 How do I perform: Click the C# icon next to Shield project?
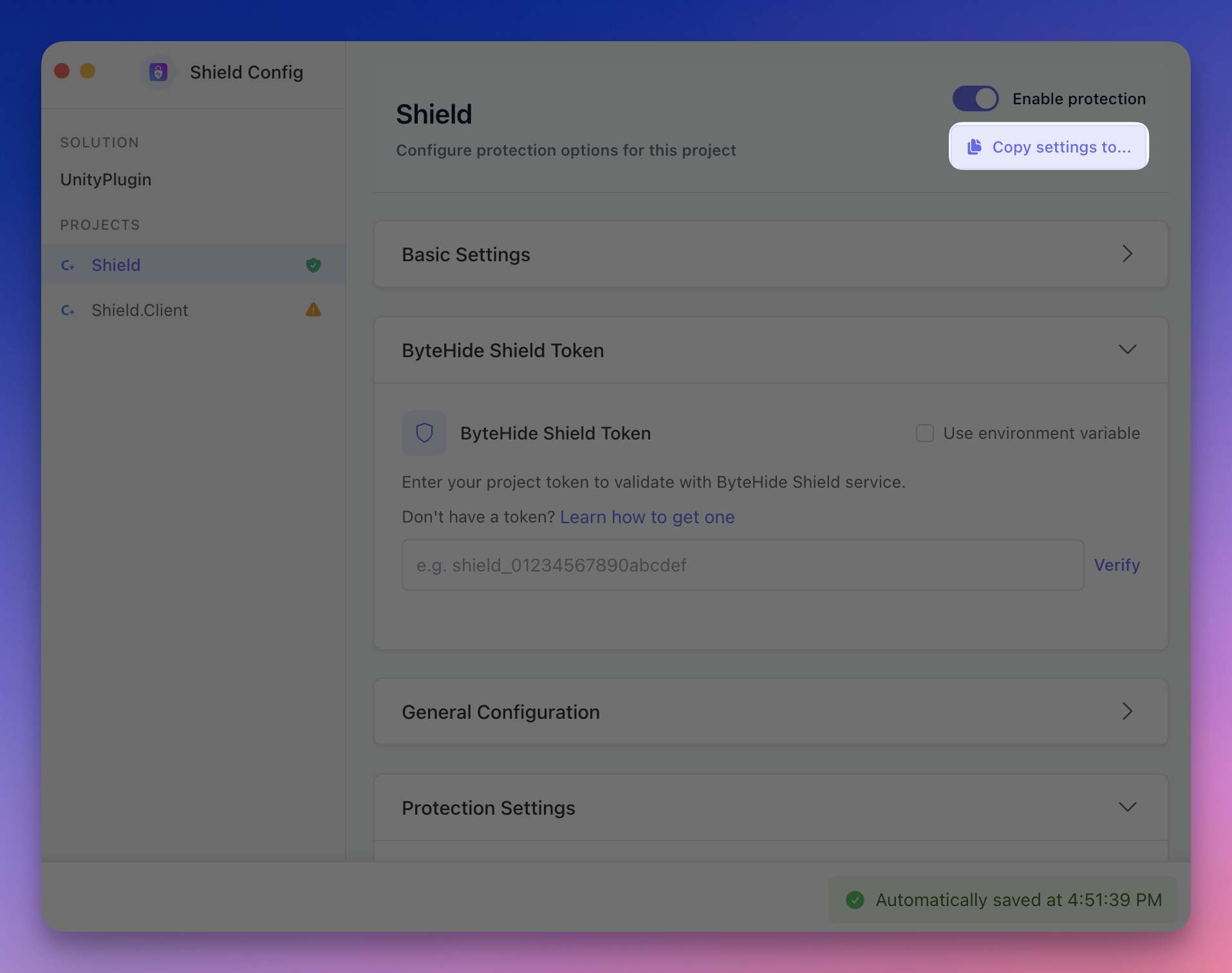coord(68,265)
